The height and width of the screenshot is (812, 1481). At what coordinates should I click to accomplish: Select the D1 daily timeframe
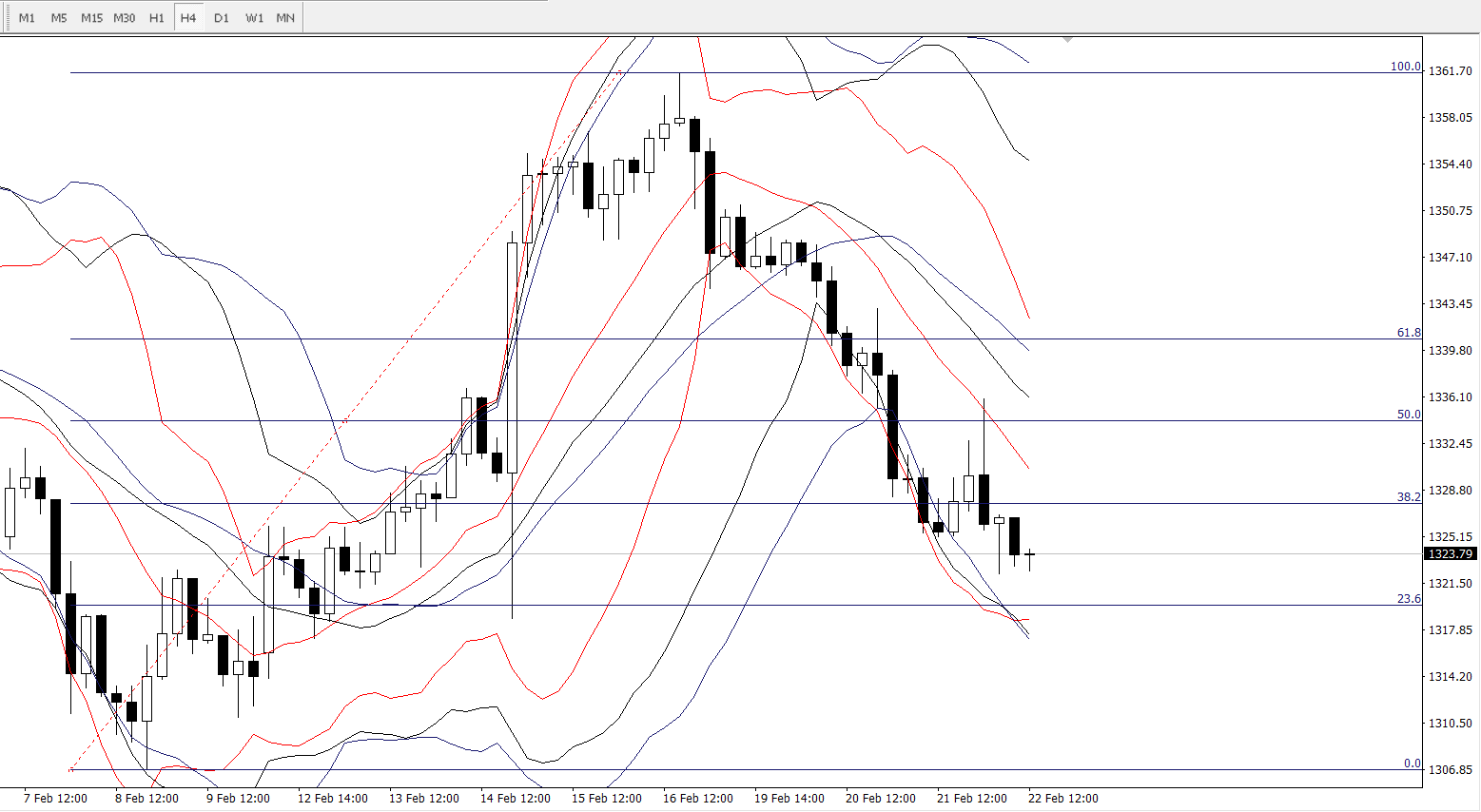tap(222, 18)
